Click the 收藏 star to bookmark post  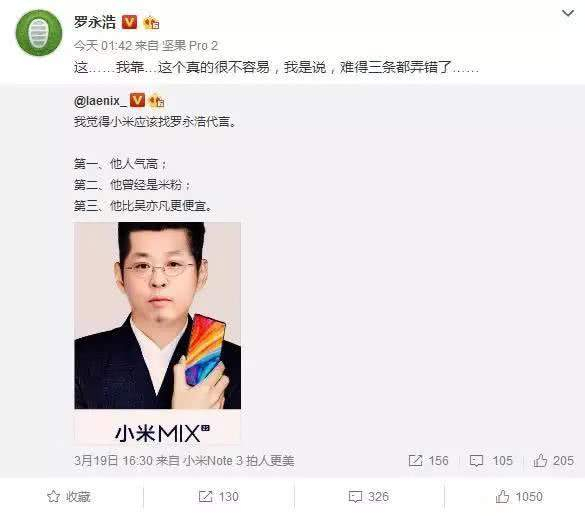click(x=69, y=496)
